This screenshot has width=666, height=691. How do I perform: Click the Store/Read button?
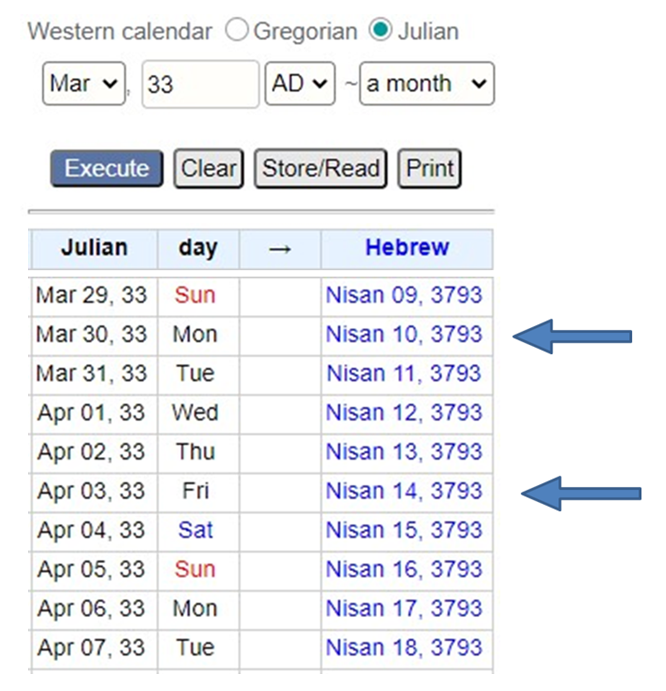click(x=321, y=168)
